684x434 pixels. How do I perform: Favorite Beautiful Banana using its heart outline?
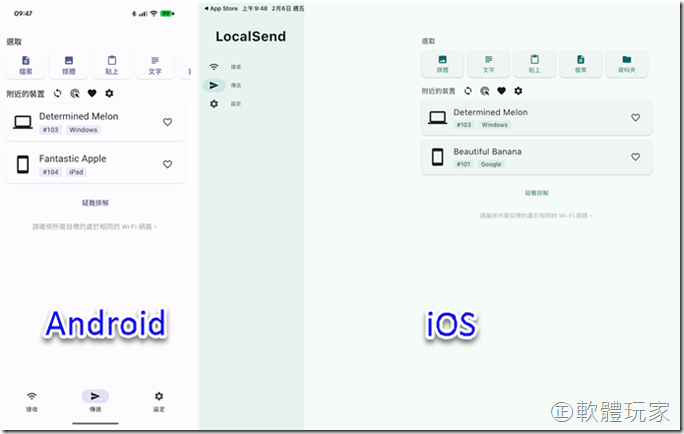[635, 157]
